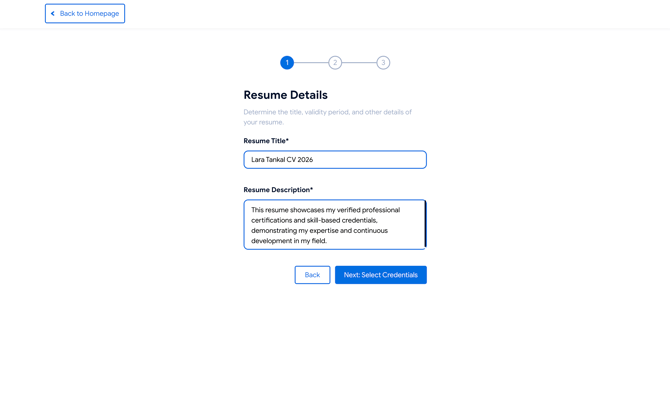Image resolution: width=670 pixels, height=419 pixels.
Task: Select step 1 in the progress indicator
Action: 287,63
